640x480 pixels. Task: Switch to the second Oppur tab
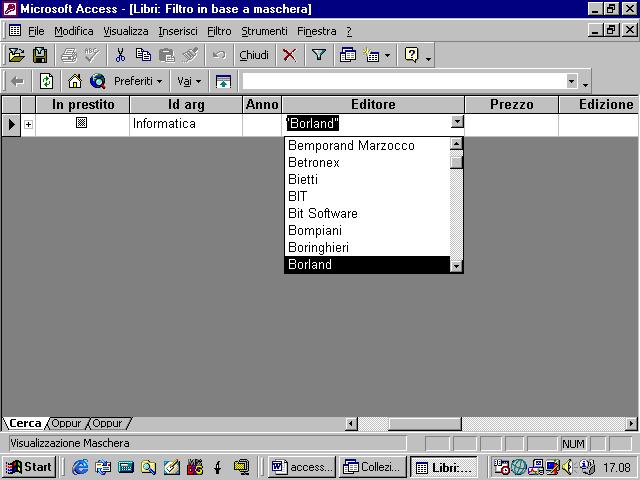pyautogui.click(x=107, y=423)
